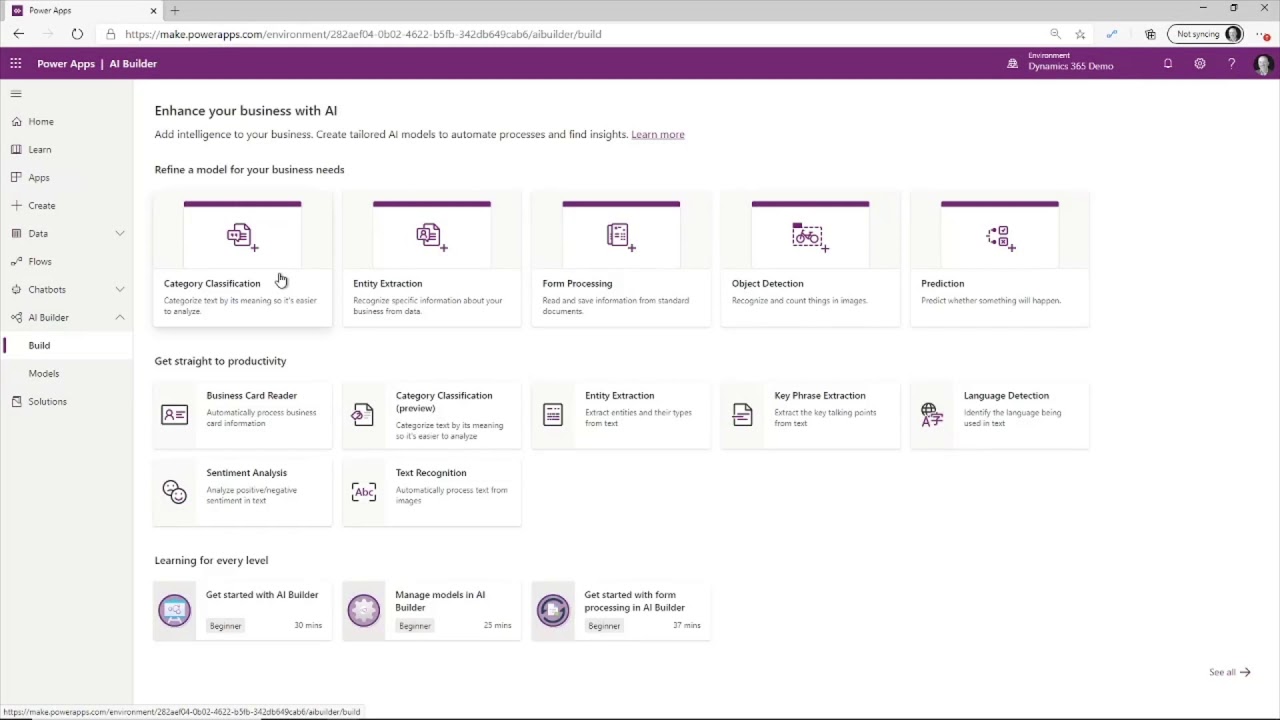Click the Object Detection model card icon
This screenshot has height=720, width=1280.
point(809,237)
